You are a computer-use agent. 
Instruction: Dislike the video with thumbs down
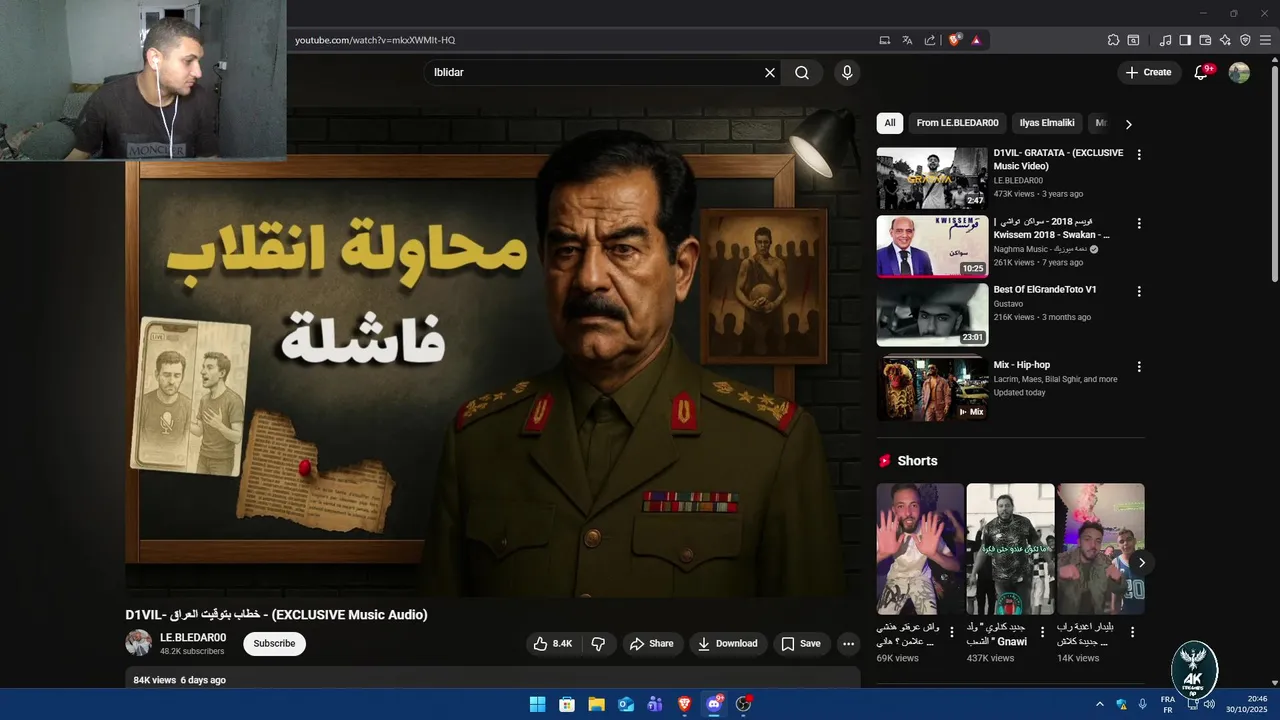point(598,644)
